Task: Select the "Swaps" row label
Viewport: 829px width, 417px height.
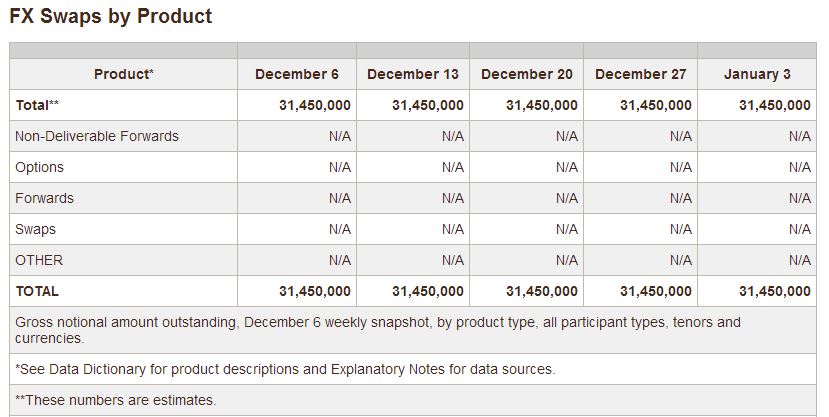Action: pyautogui.click(x=36, y=229)
